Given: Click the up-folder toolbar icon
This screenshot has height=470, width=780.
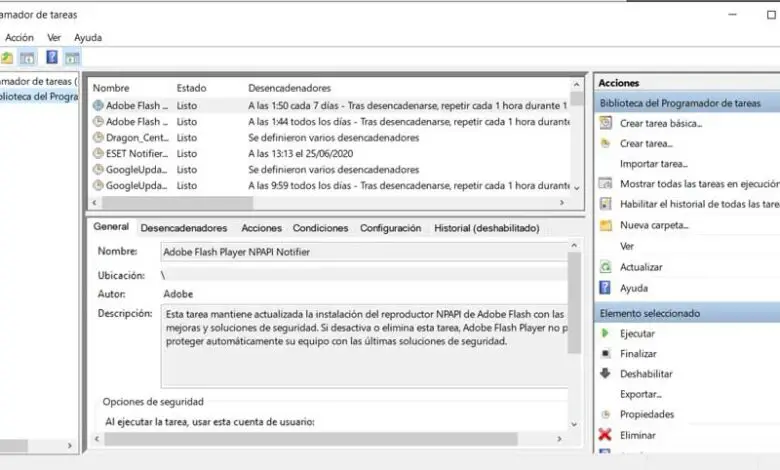Looking at the screenshot, I should click(x=6, y=58).
